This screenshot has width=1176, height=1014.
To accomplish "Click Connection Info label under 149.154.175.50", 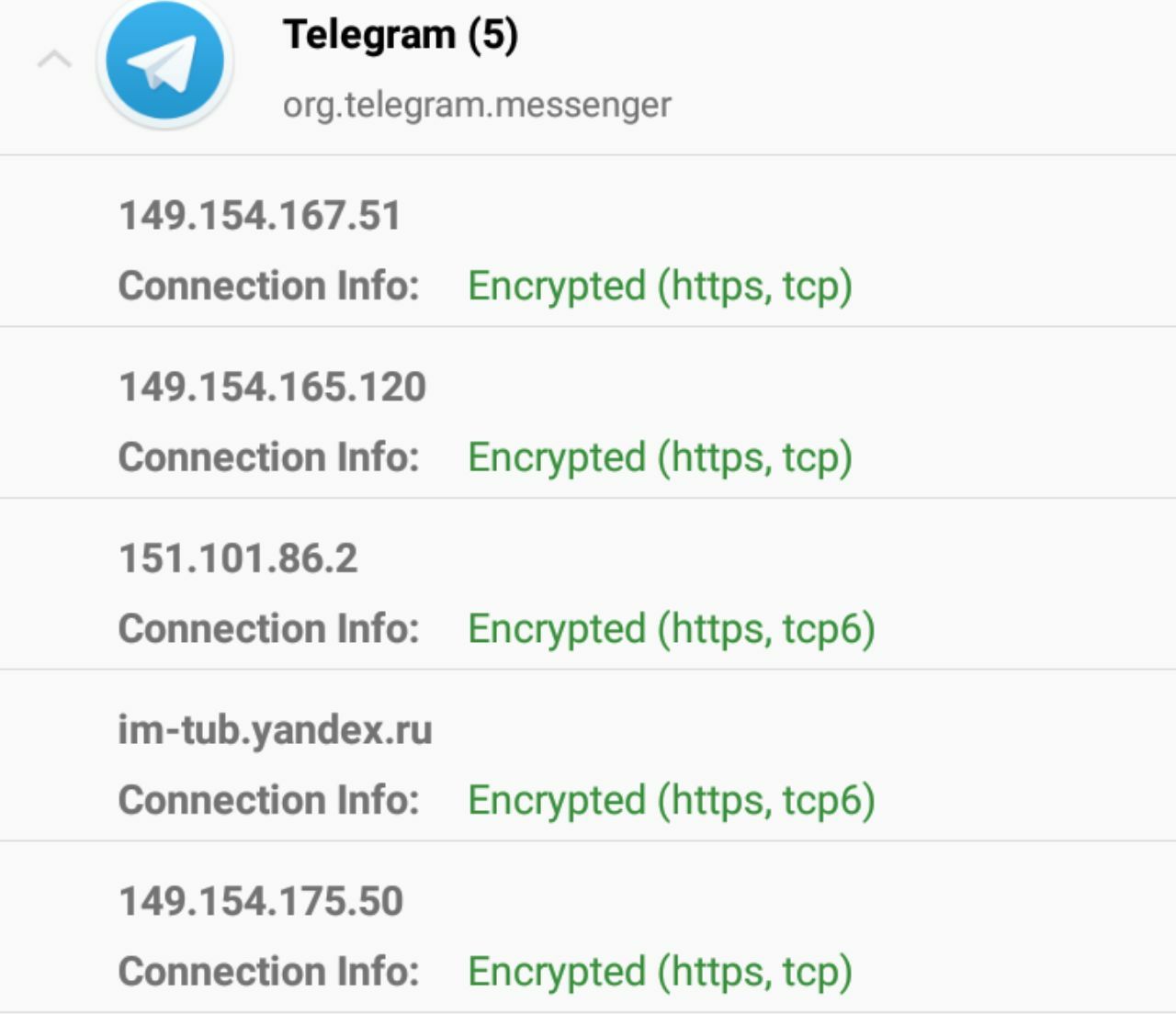I will point(268,972).
